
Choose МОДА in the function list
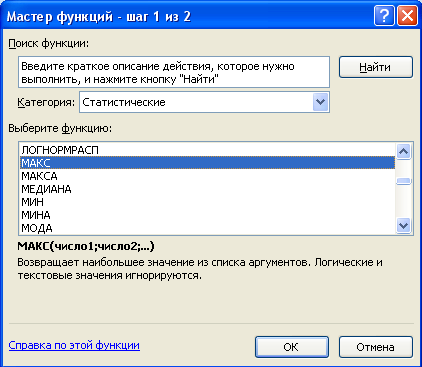point(207,228)
